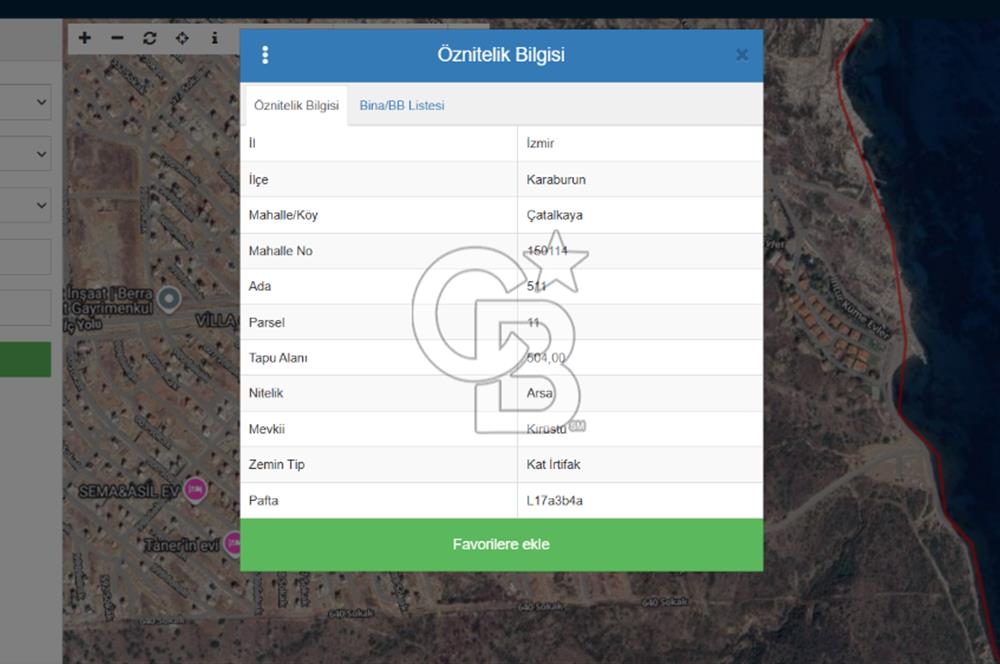Click the gray Berra Gayrimenkul map marker
1000x664 pixels.
point(170,298)
